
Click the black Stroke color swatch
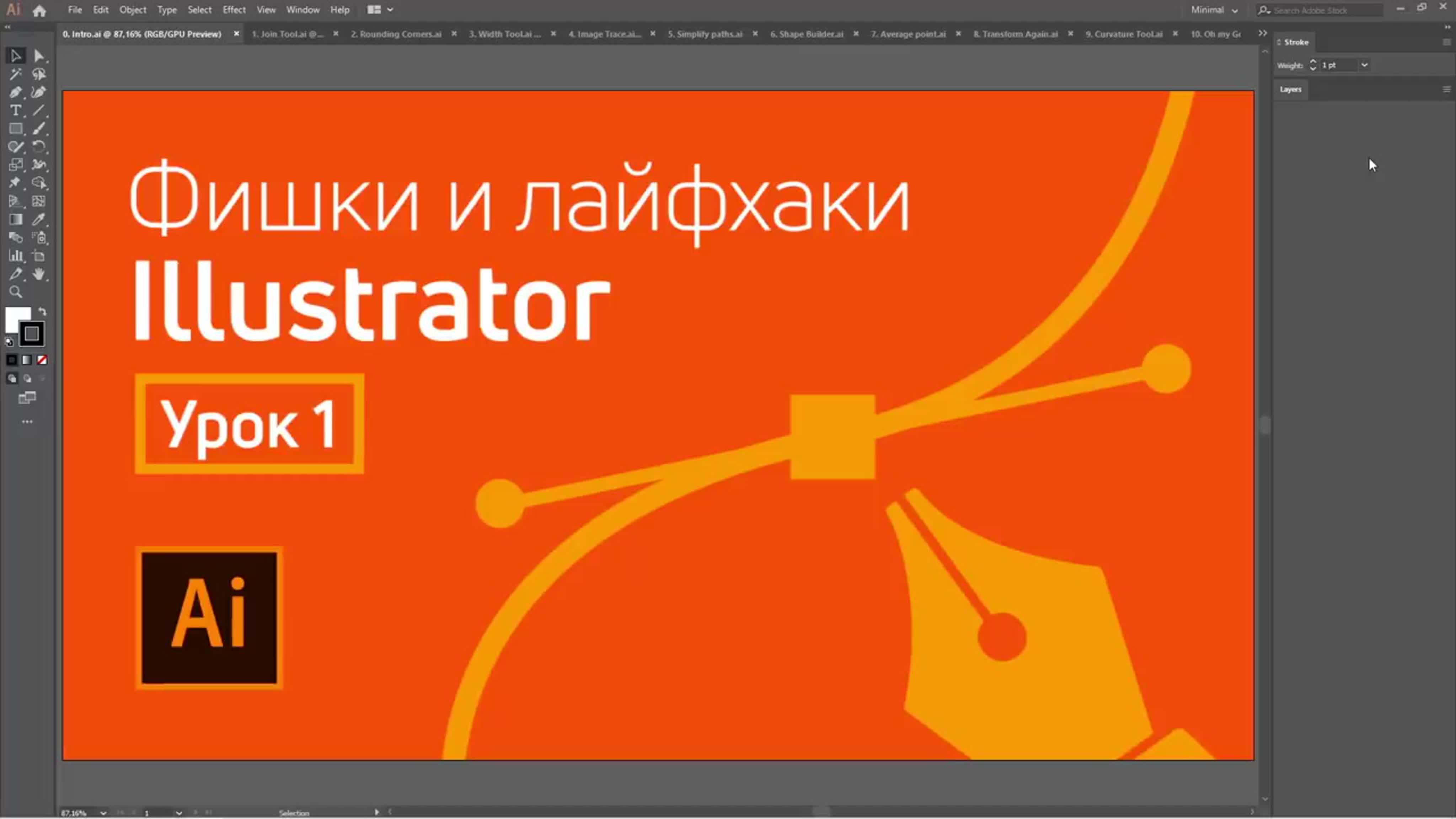tap(32, 334)
